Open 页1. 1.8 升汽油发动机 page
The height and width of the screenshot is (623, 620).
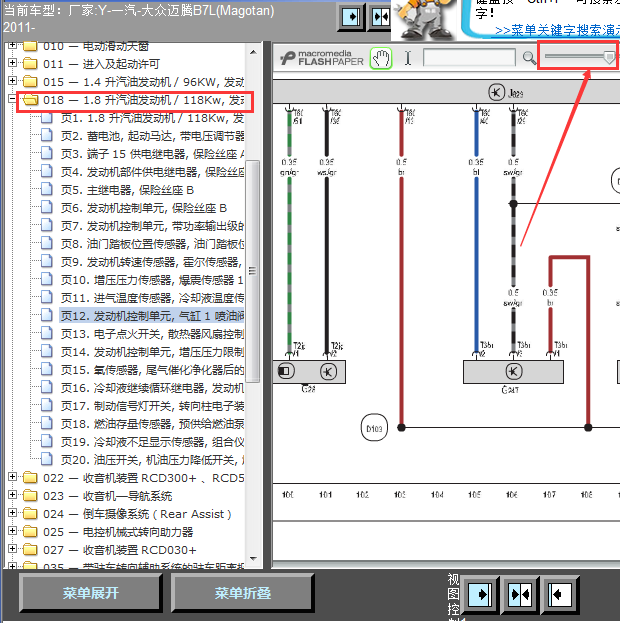(152, 118)
